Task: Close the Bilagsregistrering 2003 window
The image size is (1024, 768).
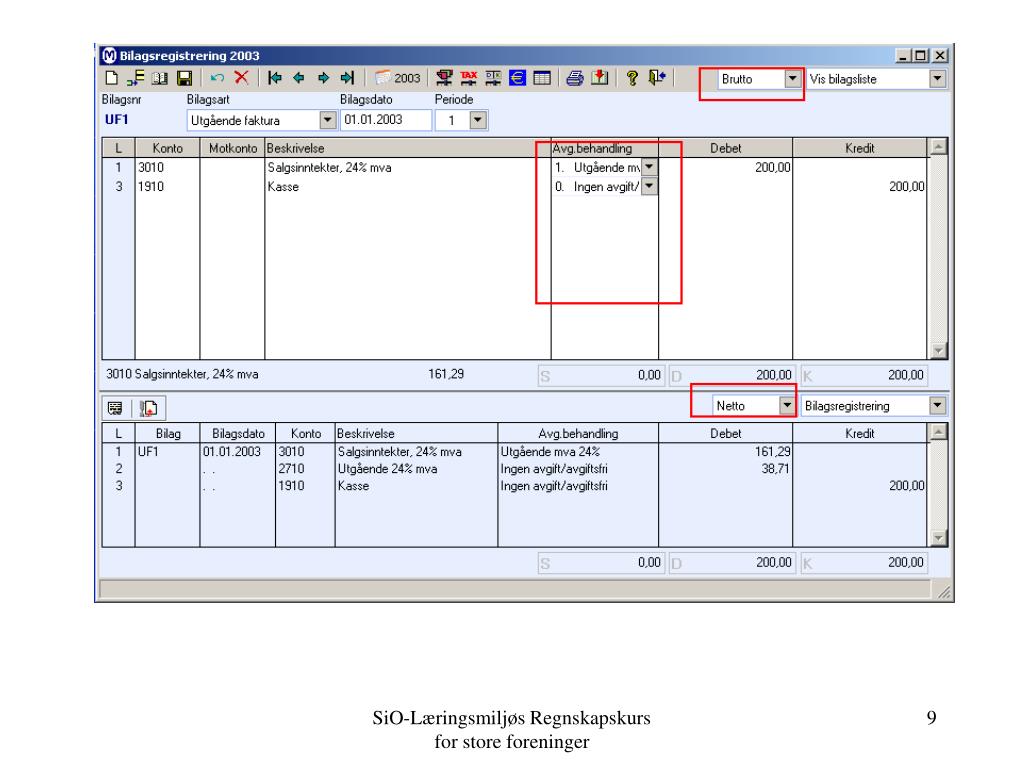Action: click(x=940, y=56)
